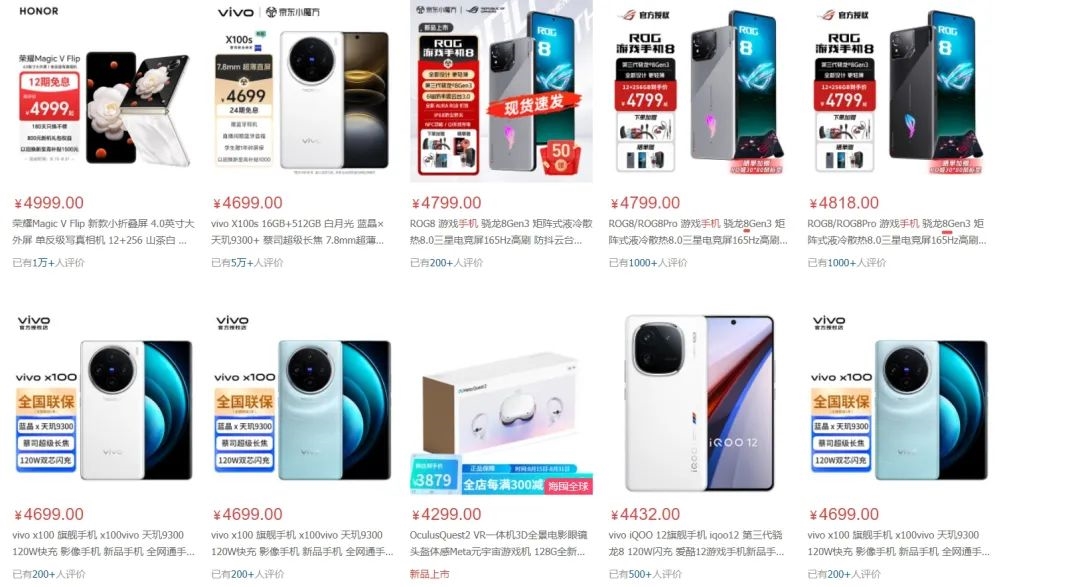The image size is (1080, 587).
Task: Open the Oculus Quest 2 VR headset image
Action: [x=501, y=403]
